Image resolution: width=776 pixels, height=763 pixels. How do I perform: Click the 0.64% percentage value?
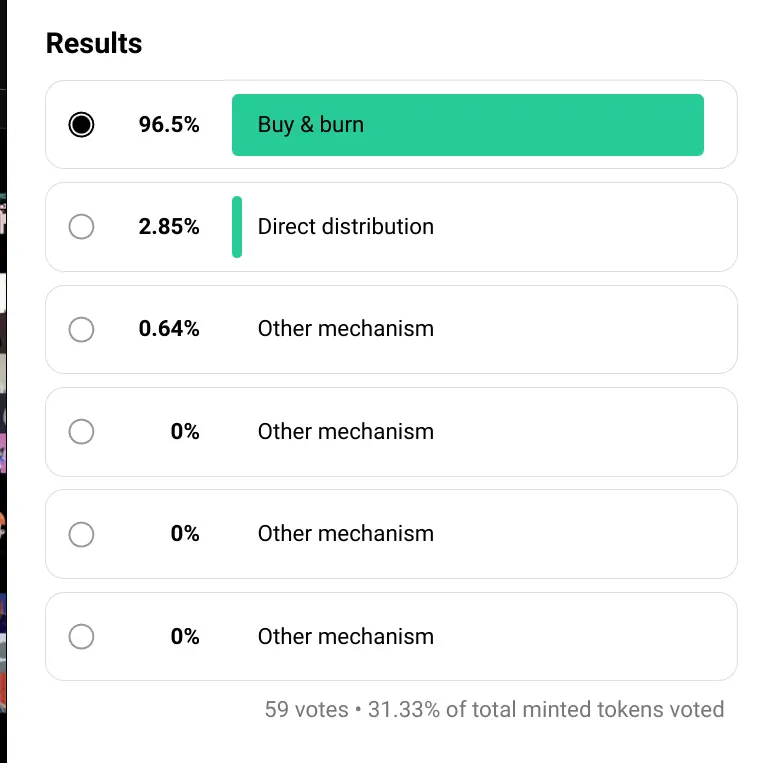(x=169, y=329)
